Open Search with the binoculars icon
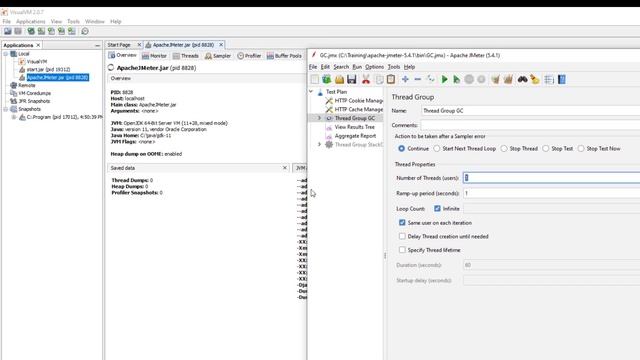Image resolution: width=640 pixels, height=360 pixels. coord(522,80)
